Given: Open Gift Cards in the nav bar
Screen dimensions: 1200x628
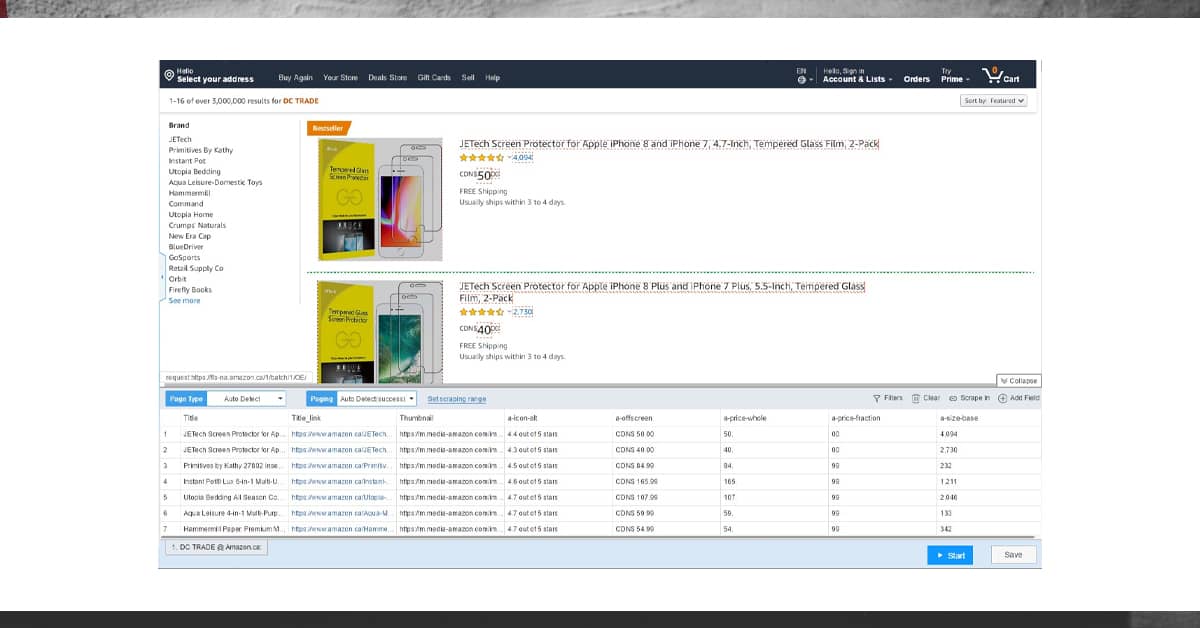Looking at the screenshot, I should point(434,78).
